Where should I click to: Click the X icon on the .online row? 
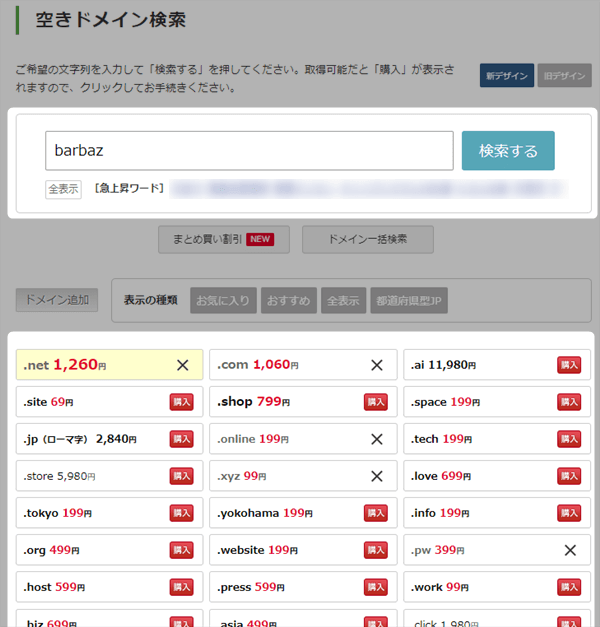[x=376, y=439]
